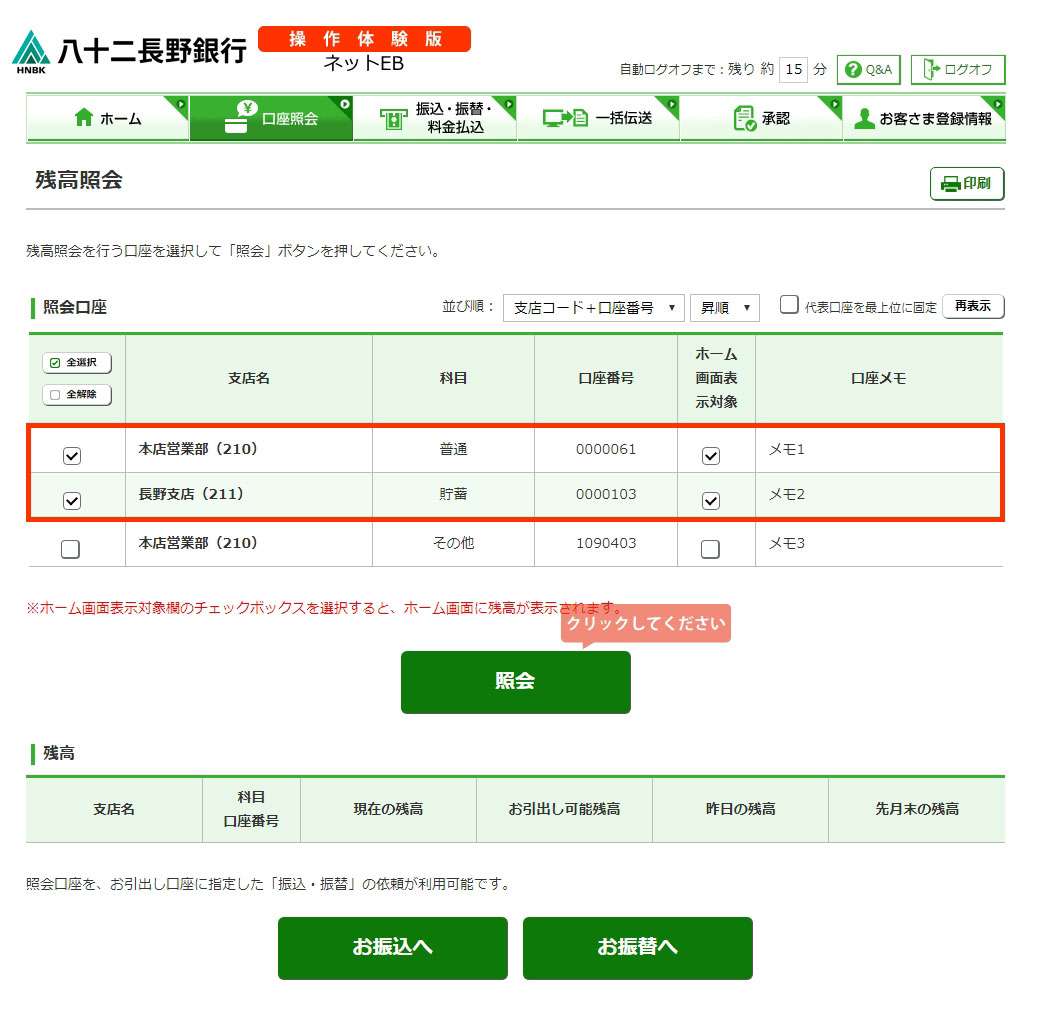The image size is (1038, 1011).
Task: Open the 昇順 order dropdown
Action: (x=724, y=308)
